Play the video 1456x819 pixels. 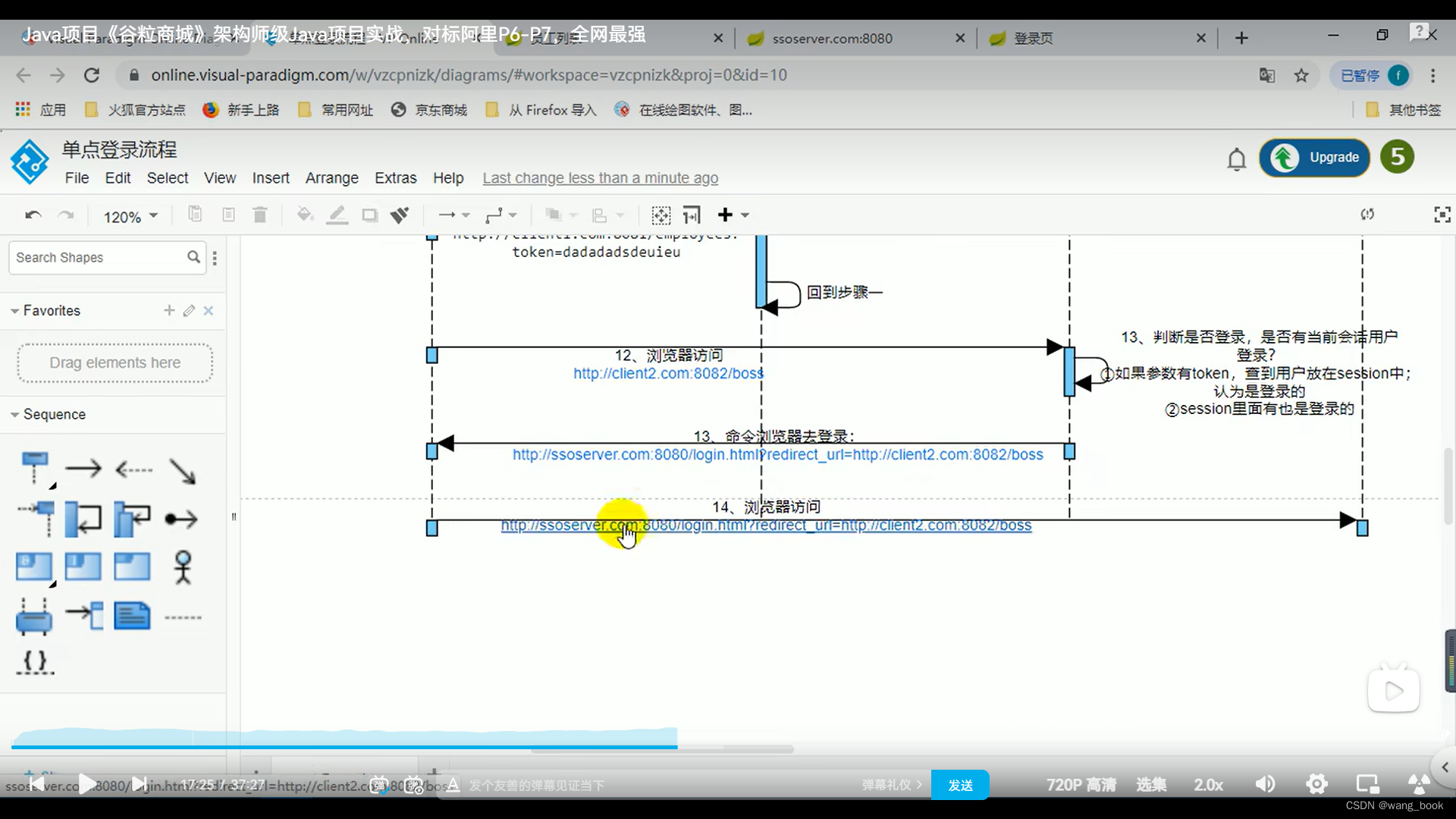coord(86,784)
